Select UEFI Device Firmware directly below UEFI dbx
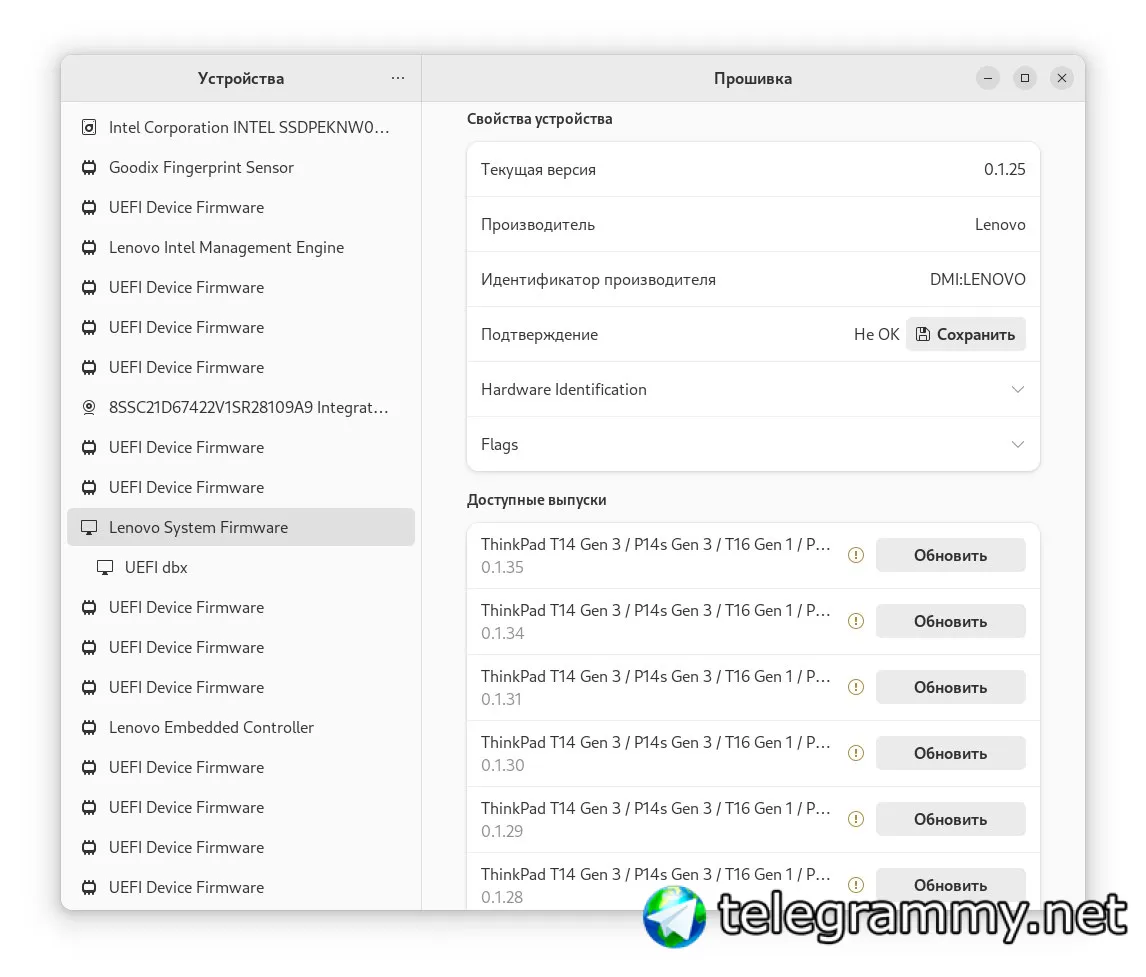The image size is (1146, 977). click(240, 607)
